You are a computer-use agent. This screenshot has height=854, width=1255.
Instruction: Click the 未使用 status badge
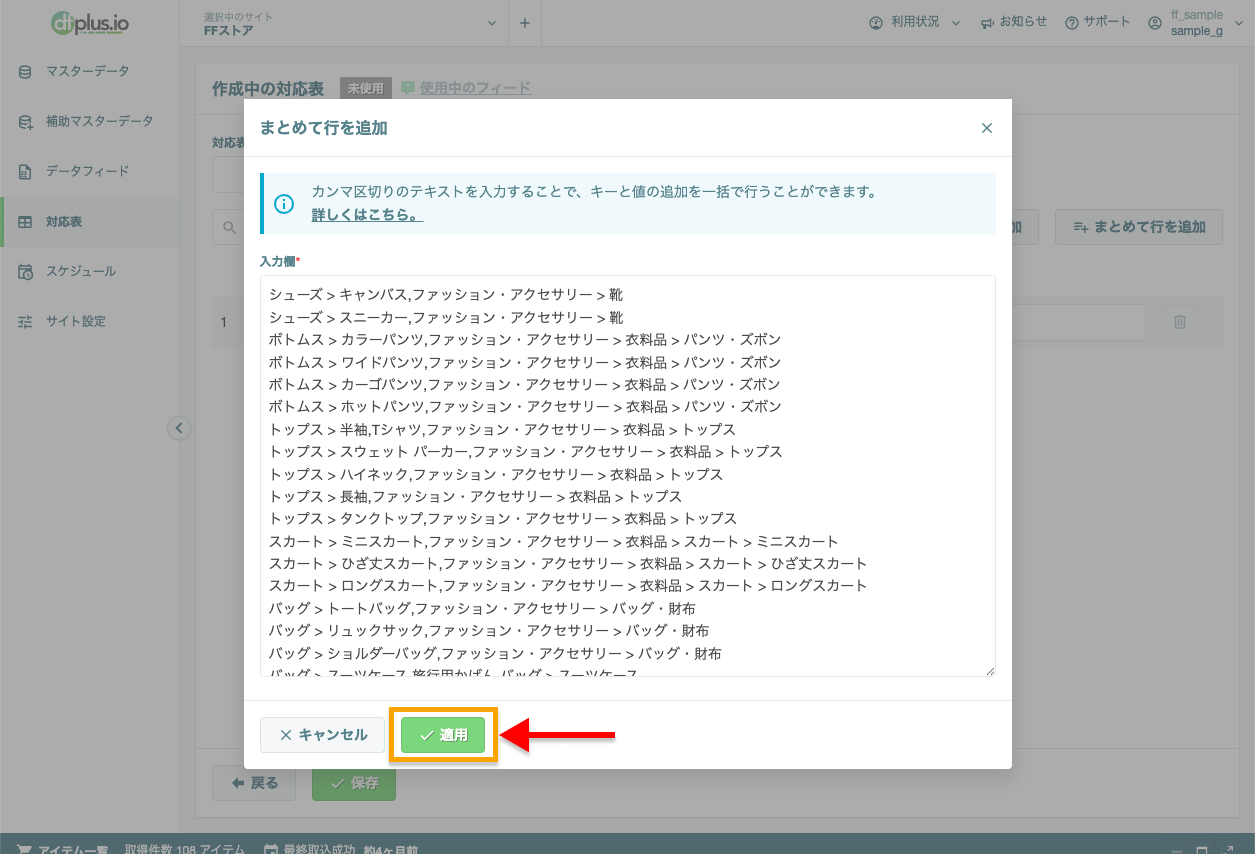(365, 88)
